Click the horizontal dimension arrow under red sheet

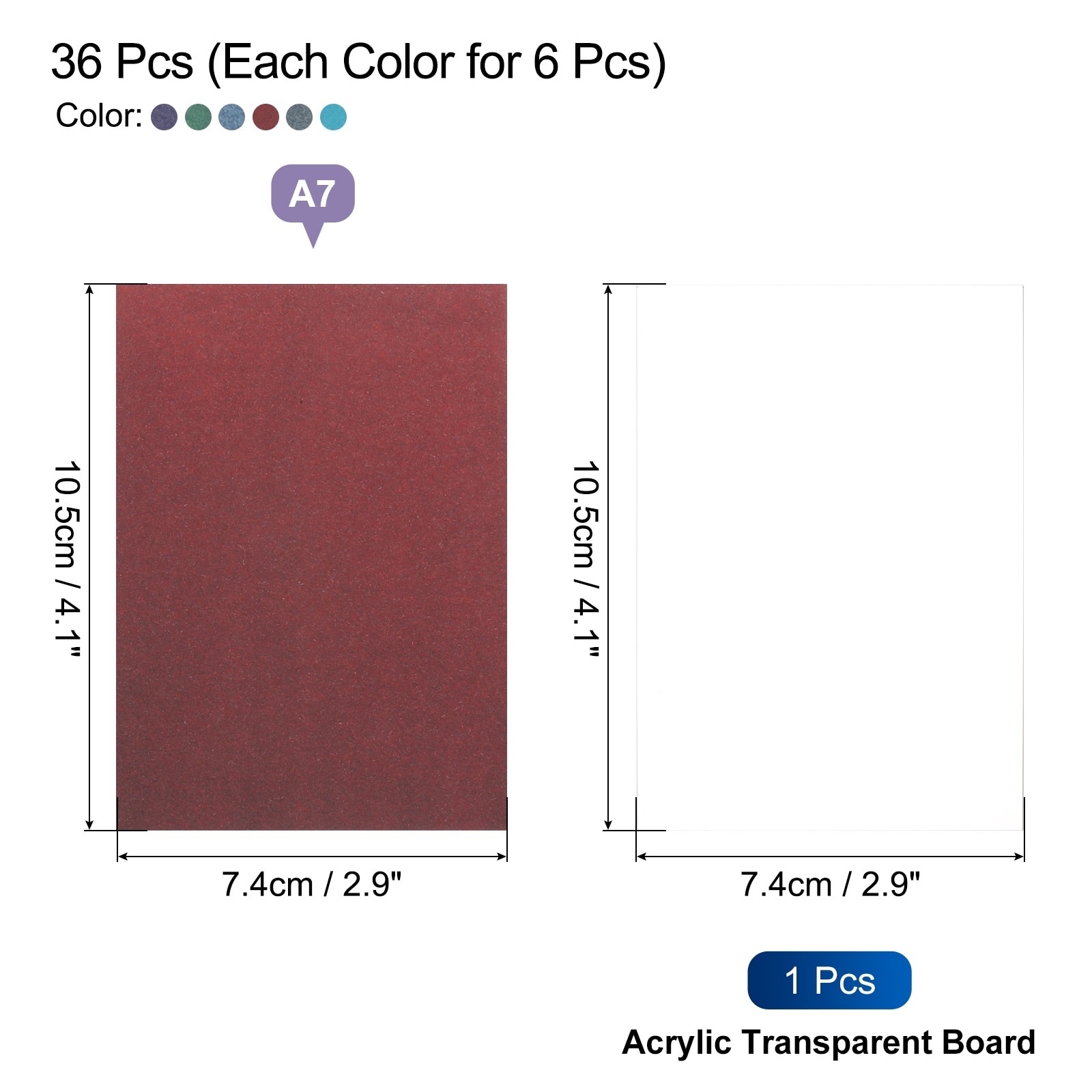312,857
